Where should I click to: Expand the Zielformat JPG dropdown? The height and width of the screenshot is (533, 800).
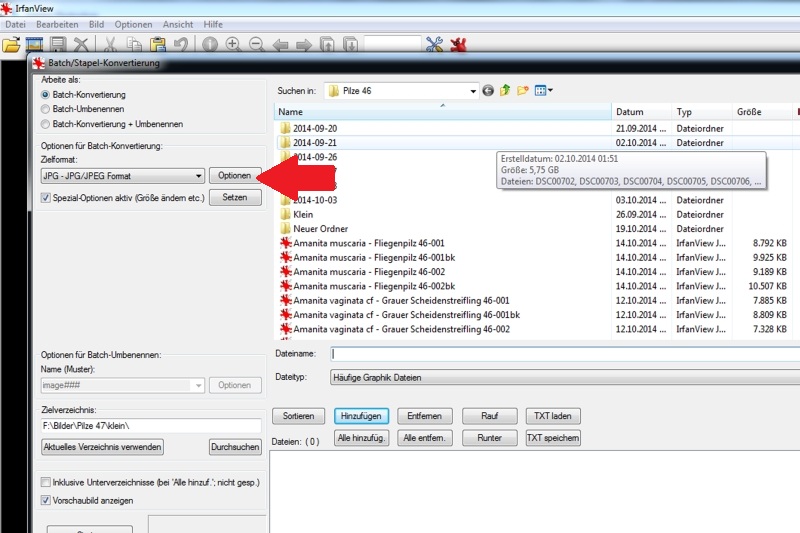coord(199,176)
